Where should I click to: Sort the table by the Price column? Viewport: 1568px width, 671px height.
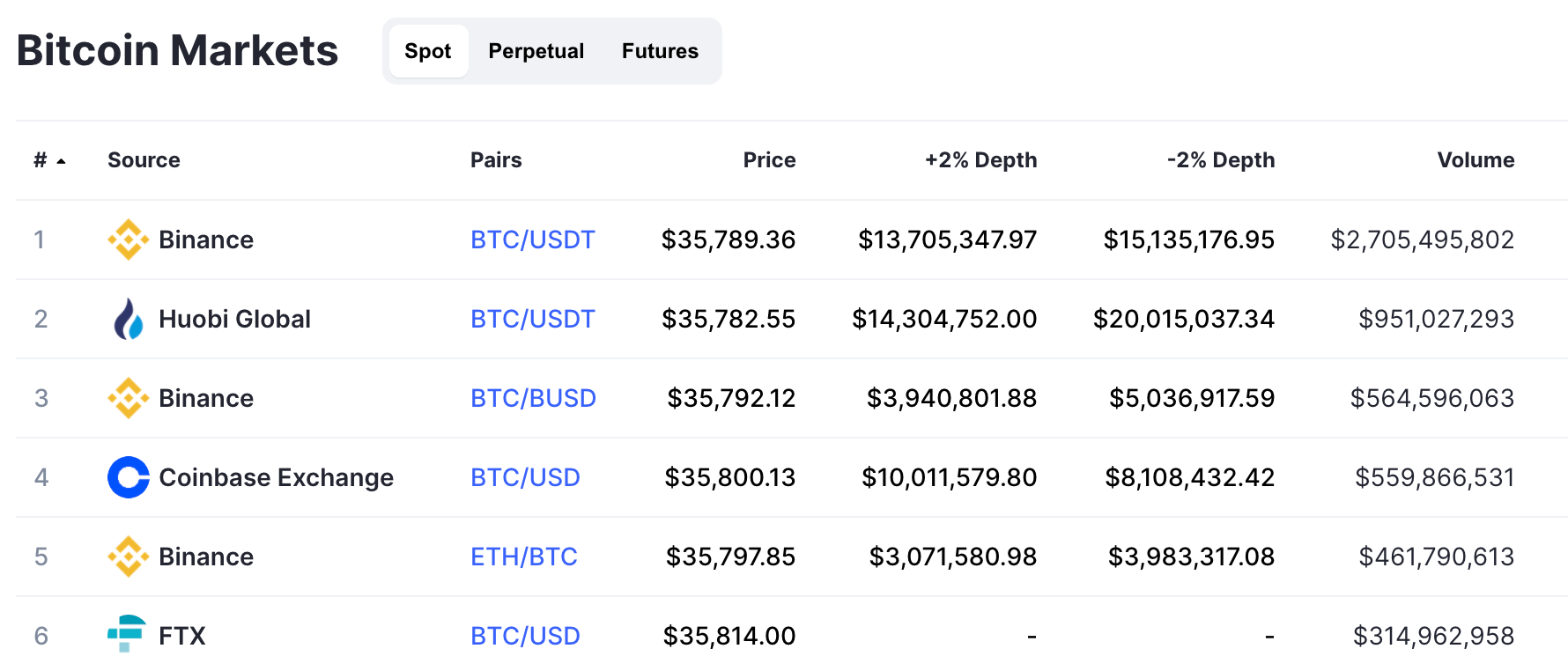pos(768,159)
